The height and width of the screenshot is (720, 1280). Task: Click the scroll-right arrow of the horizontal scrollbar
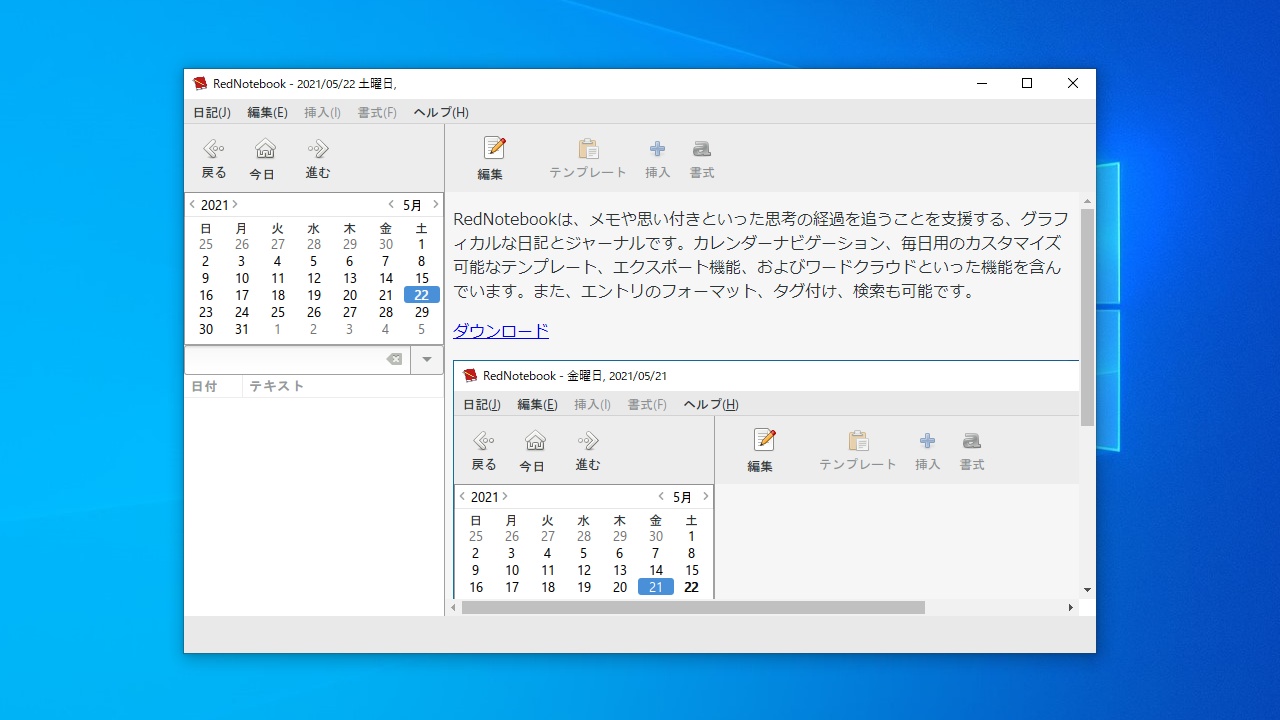click(1070, 607)
